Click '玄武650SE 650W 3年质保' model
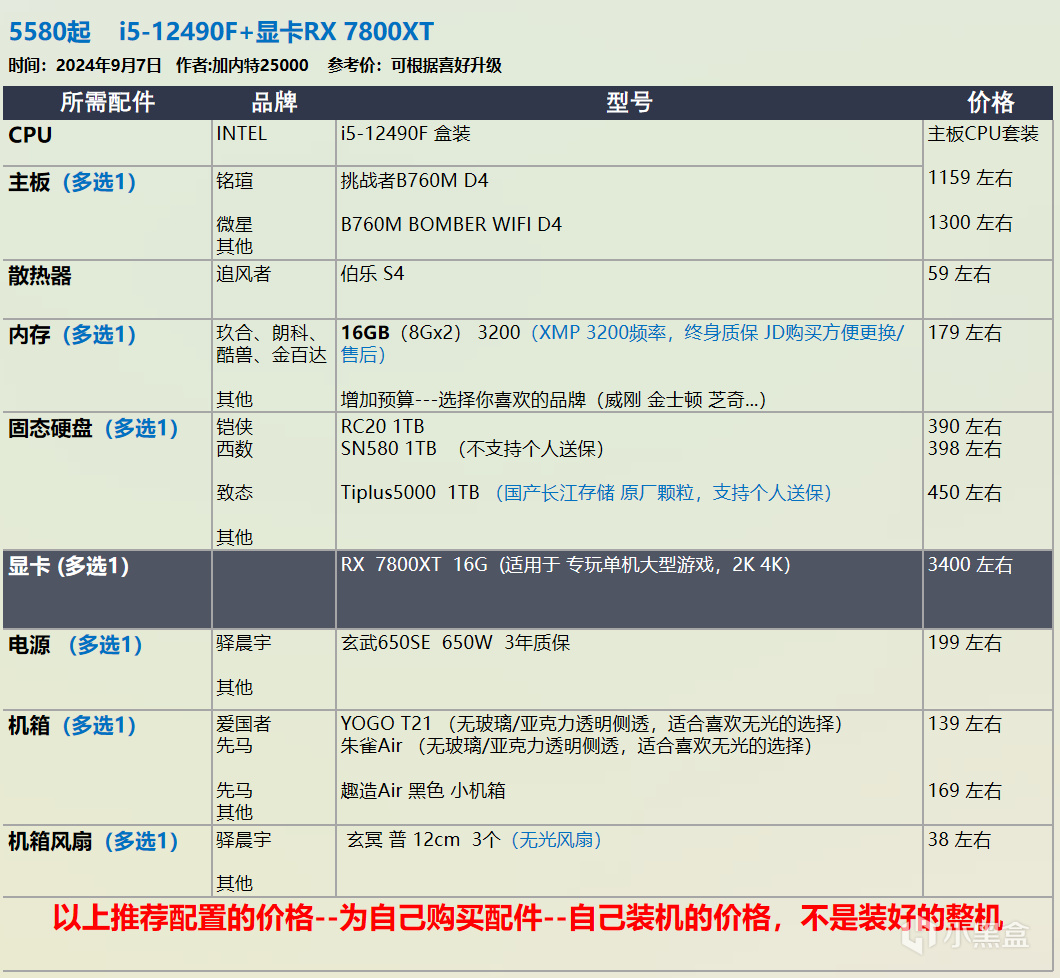Image resolution: width=1060 pixels, height=978 pixels. 456,643
